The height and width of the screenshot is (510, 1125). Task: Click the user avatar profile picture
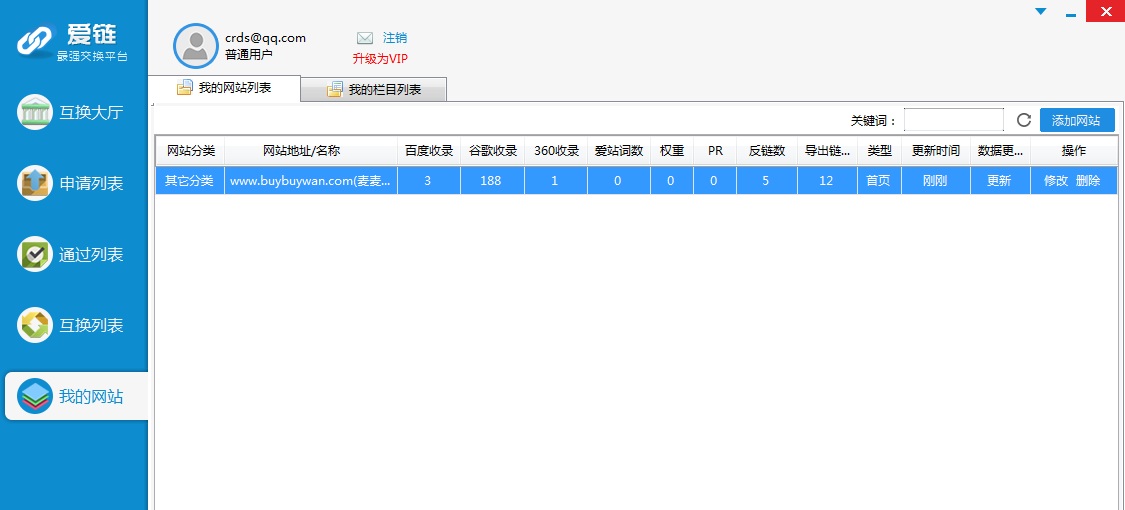[196, 46]
